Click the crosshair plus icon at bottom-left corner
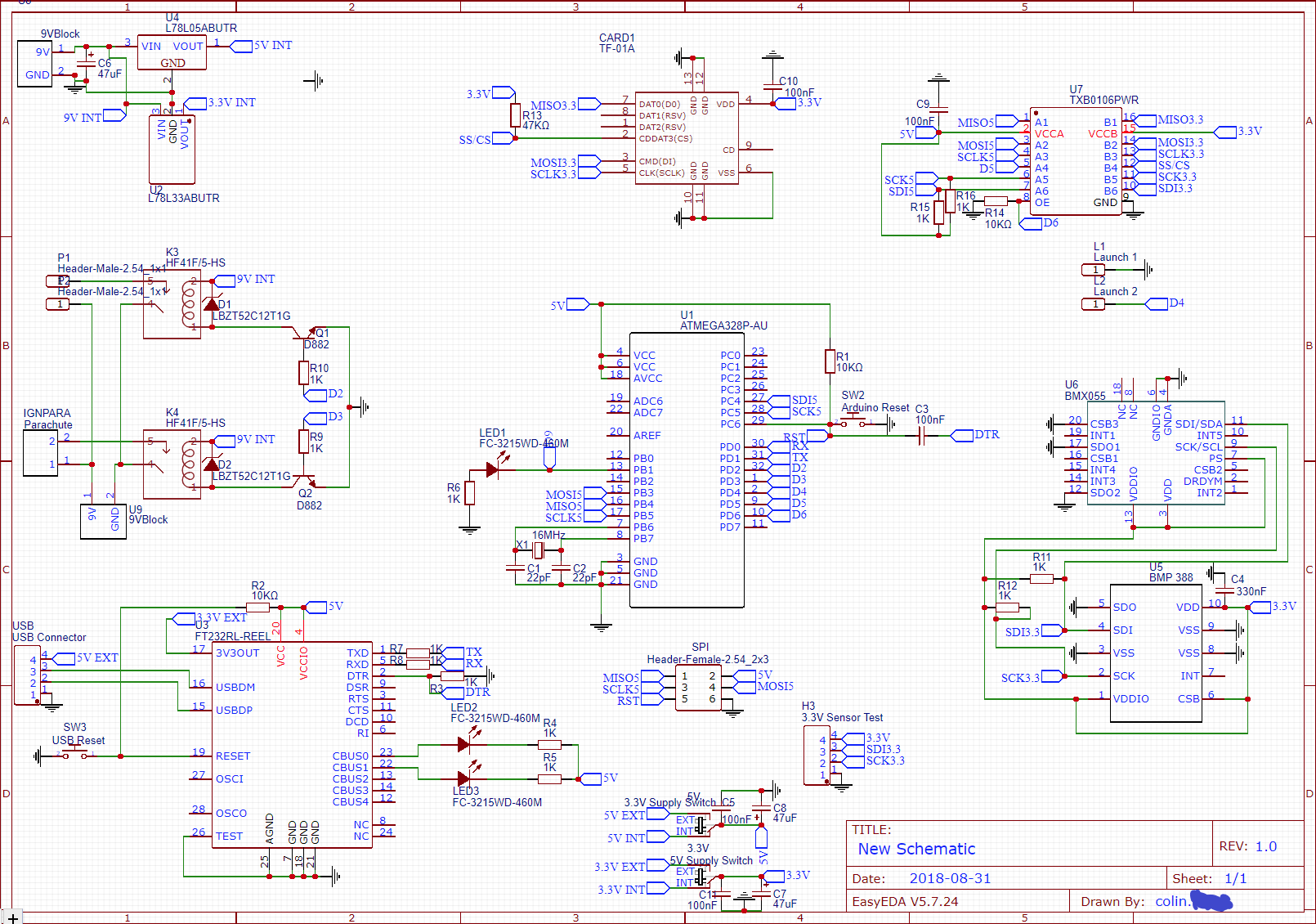 [x=13, y=918]
